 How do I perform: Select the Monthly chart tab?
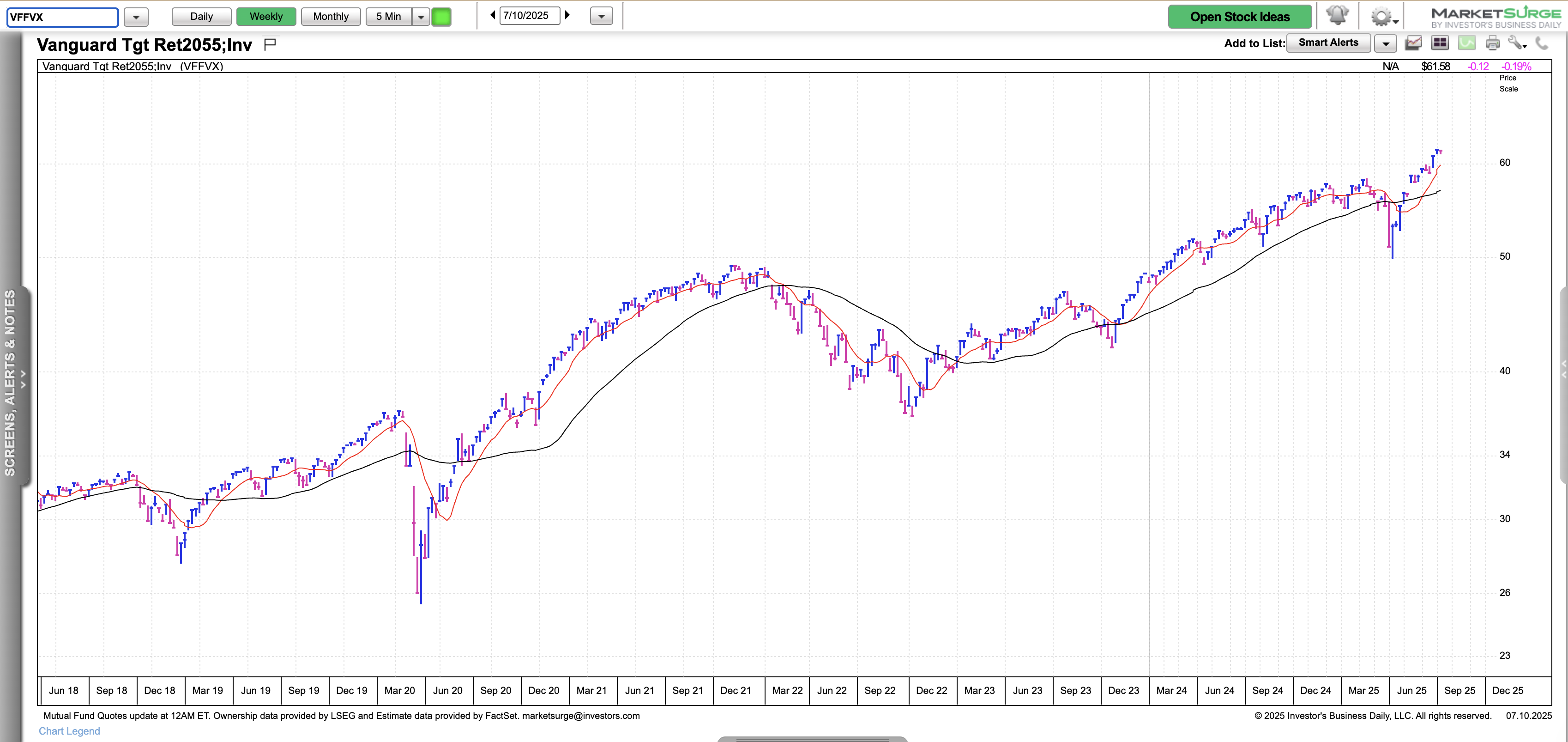(331, 17)
